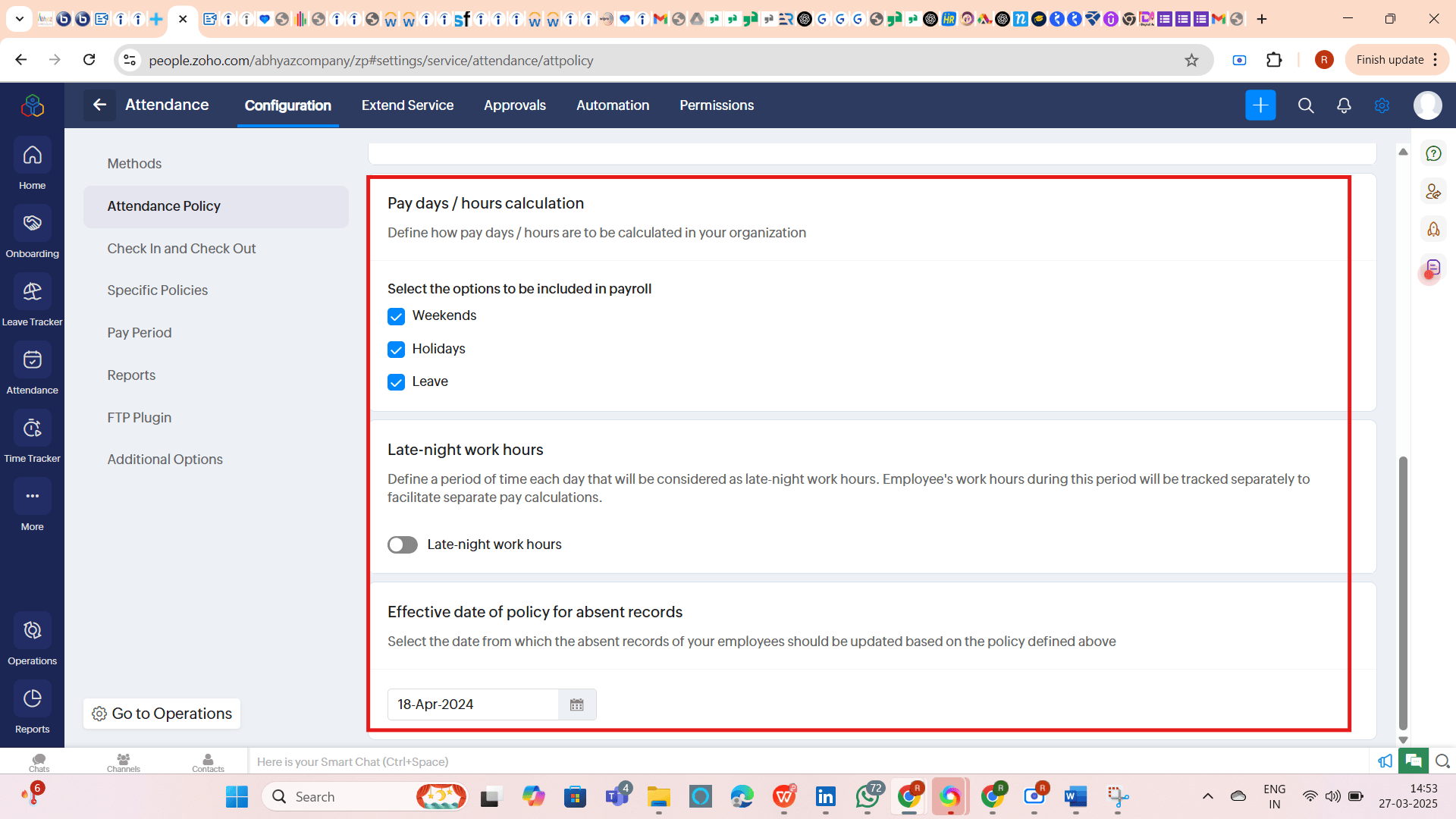Switch to the Configuration tab
The width and height of the screenshot is (1456, 819).
(287, 105)
